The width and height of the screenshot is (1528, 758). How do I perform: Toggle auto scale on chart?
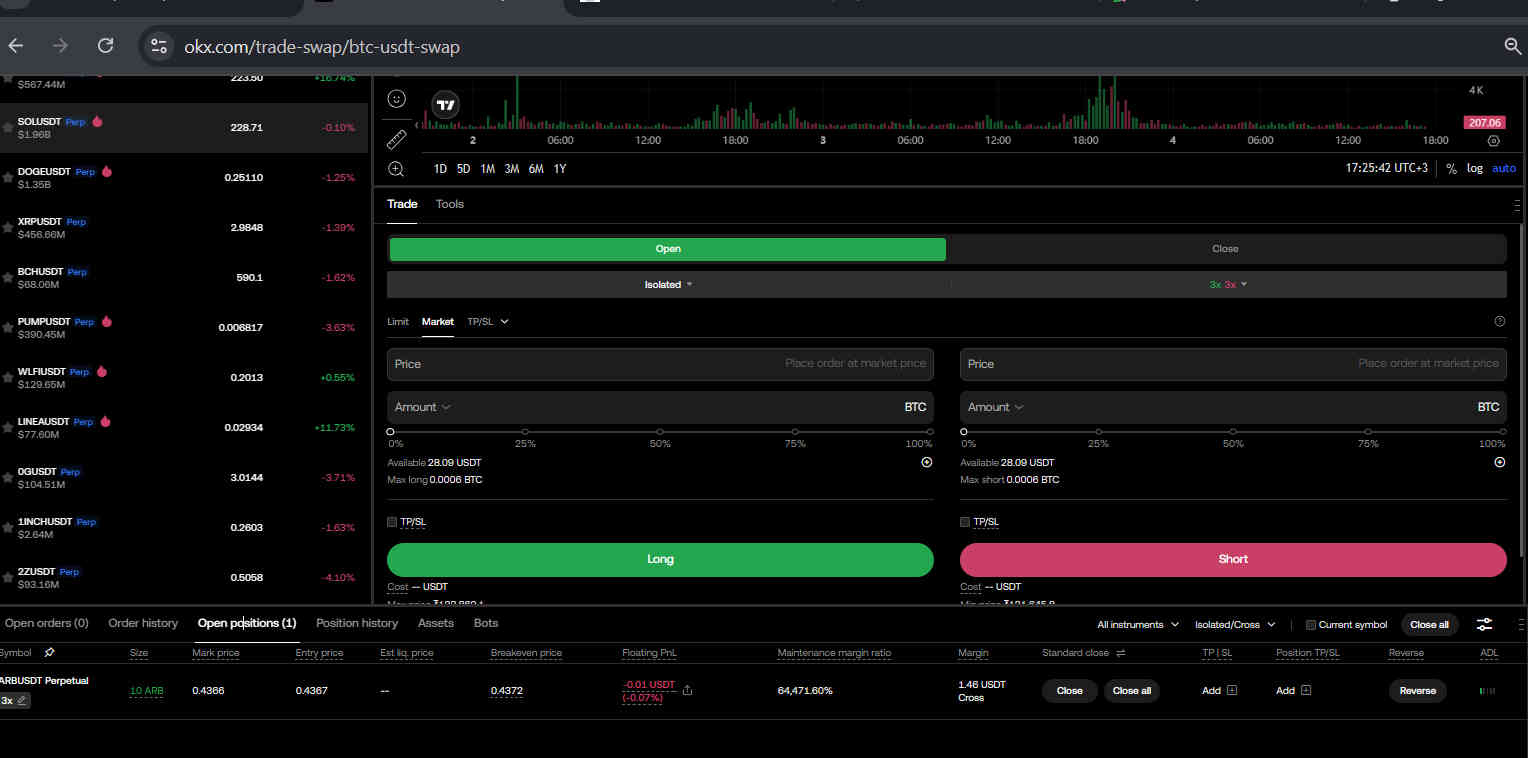click(1504, 169)
